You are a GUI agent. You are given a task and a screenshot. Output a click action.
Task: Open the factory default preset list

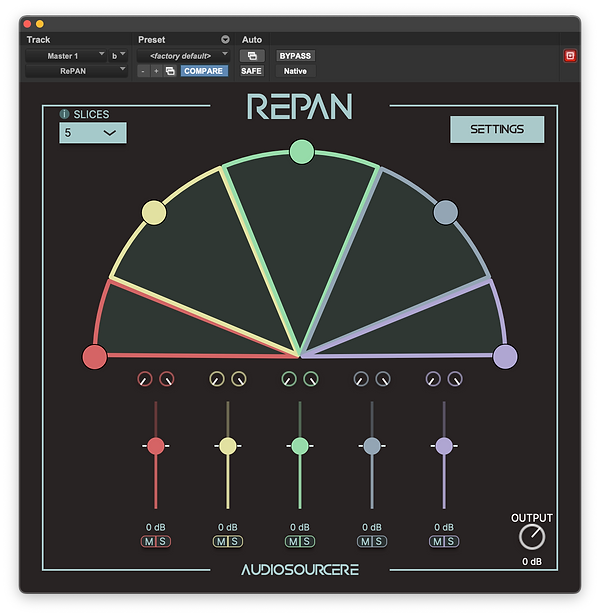point(183,56)
